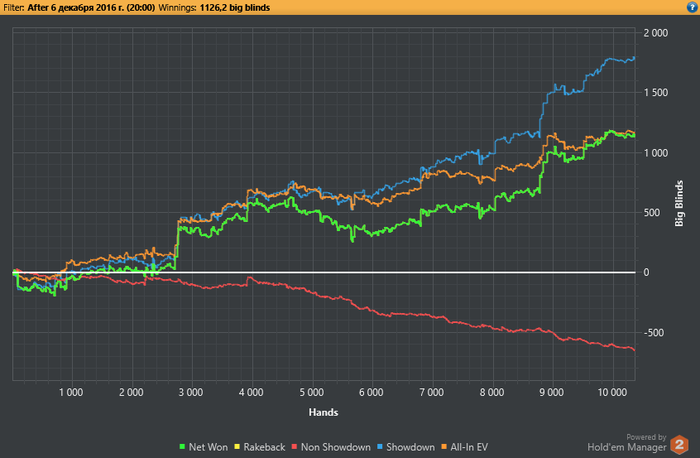Viewport: 700px width, 458px height.
Task: Click the All-In EV legend label
Action: click(x=469, y=447)
